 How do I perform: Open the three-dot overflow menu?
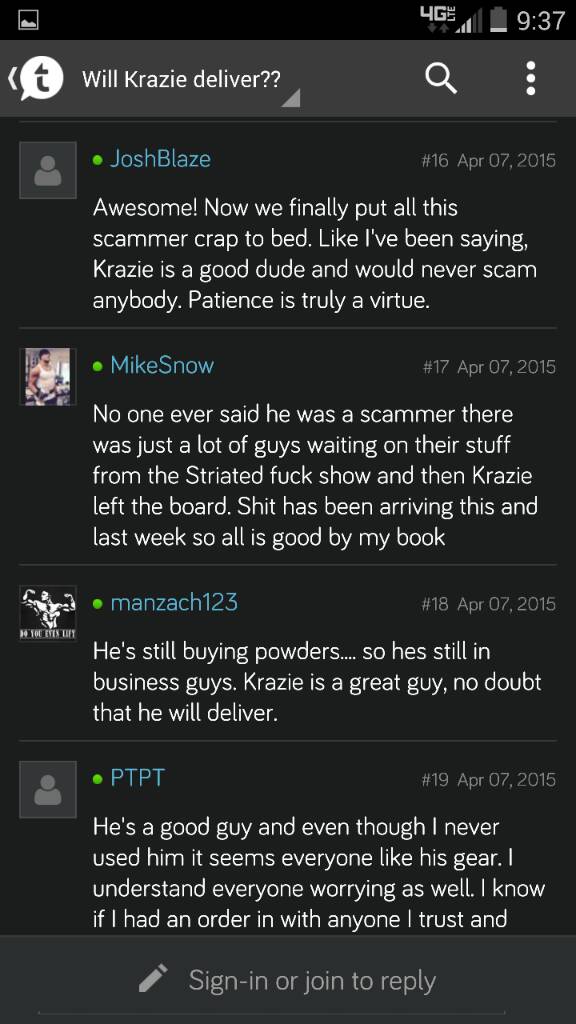pyautogui.click(x=531, y=79)
